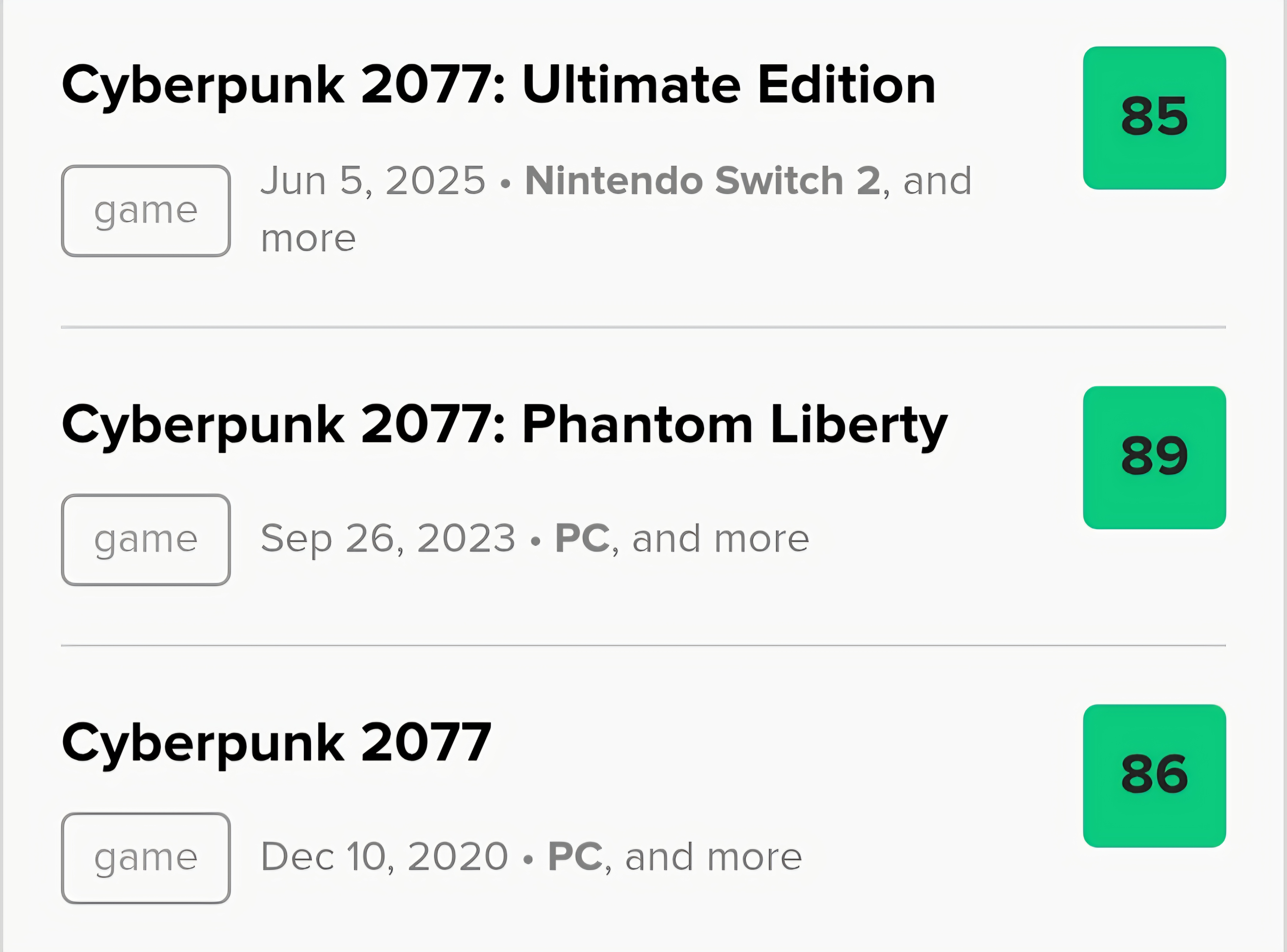Click "and more" after Dec 10, 2020 PC

pyautogui.click(x=714, y=856)
